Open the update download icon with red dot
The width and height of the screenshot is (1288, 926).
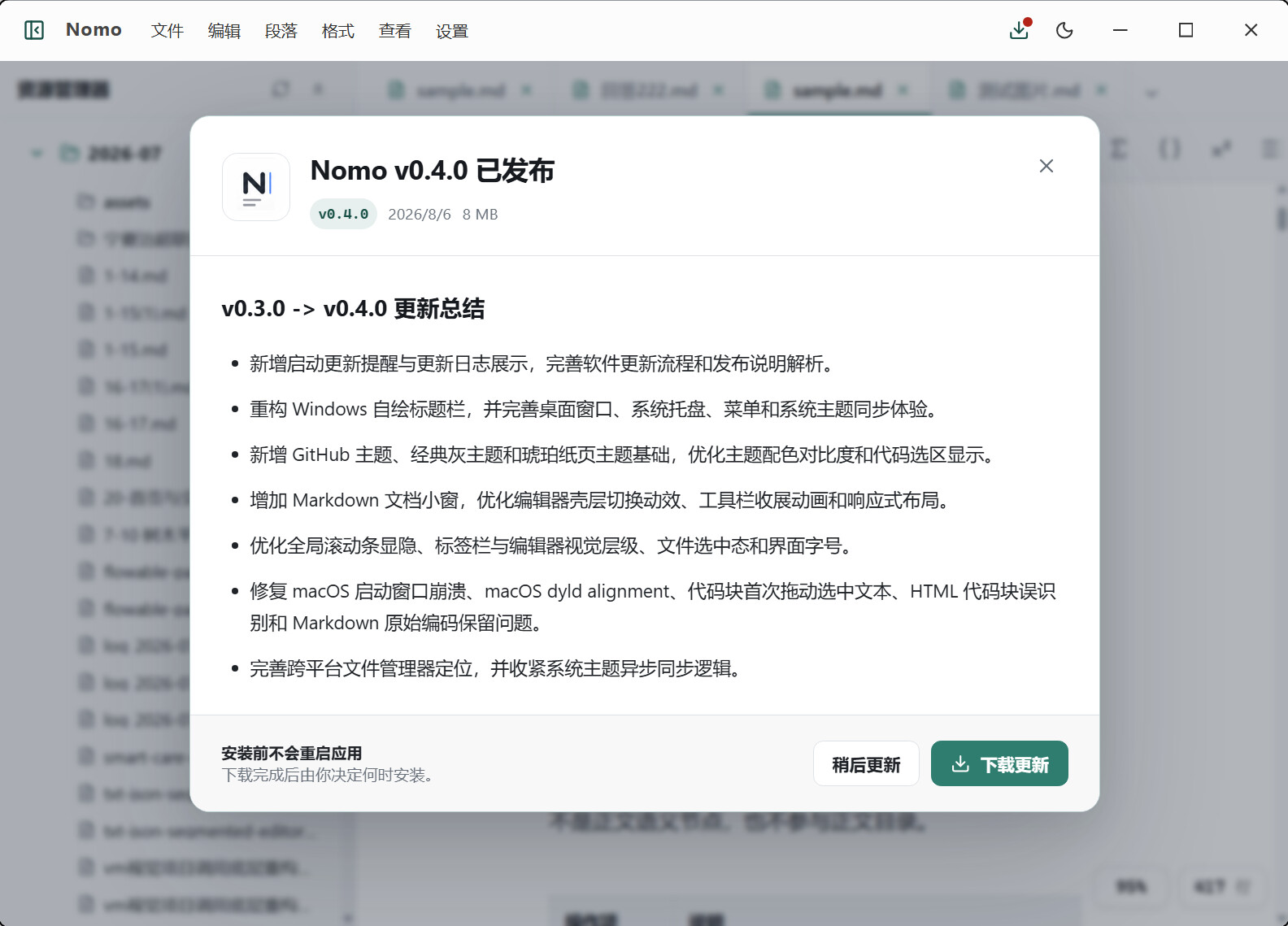coord(1020,29)
